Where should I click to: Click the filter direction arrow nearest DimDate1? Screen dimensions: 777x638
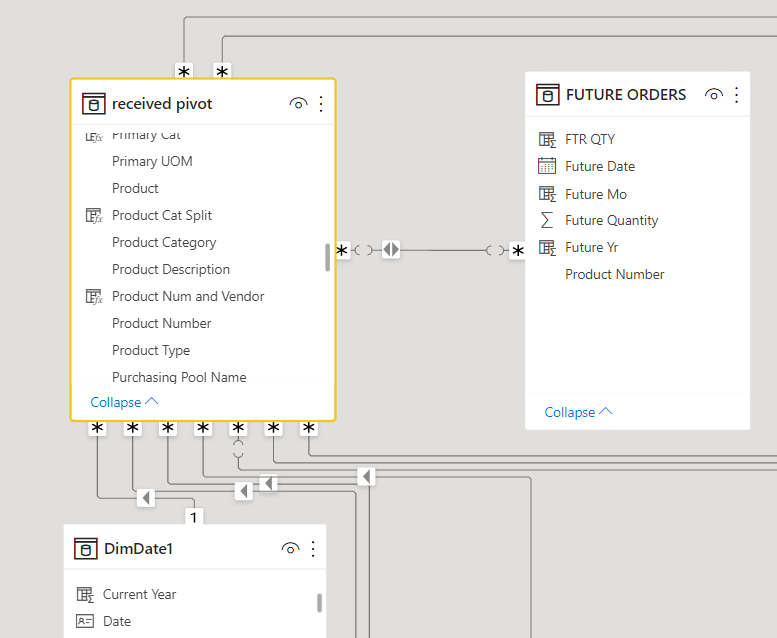(146, 498)
